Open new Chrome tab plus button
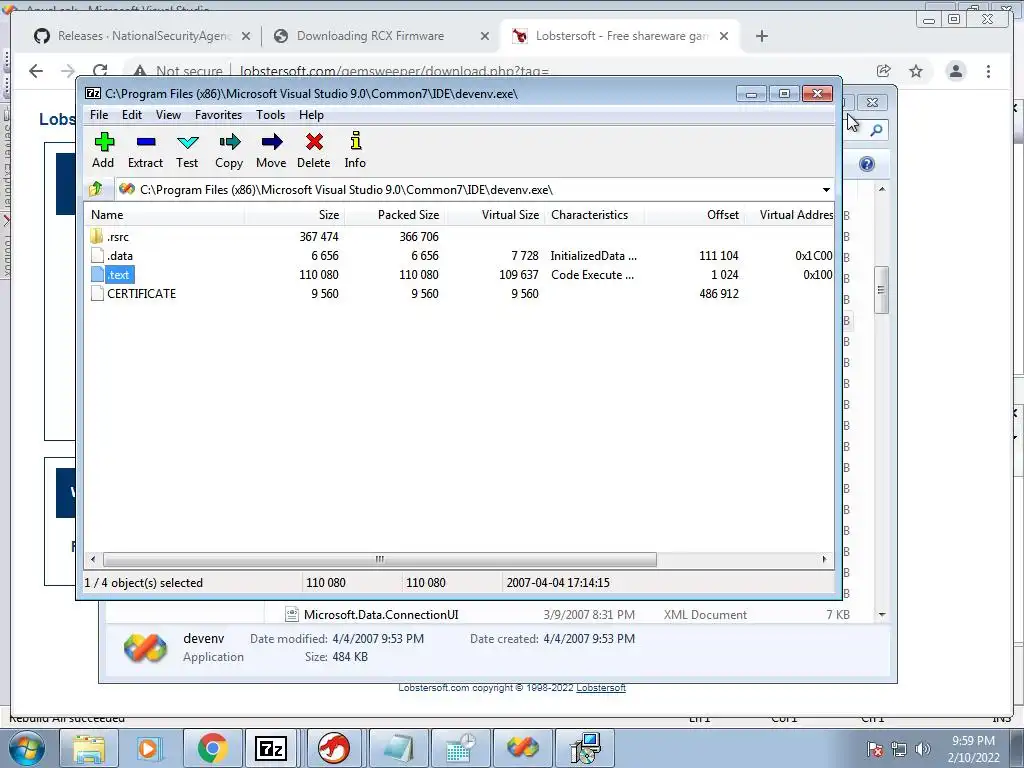The image size is (1024, 768). tap(761, 36)
